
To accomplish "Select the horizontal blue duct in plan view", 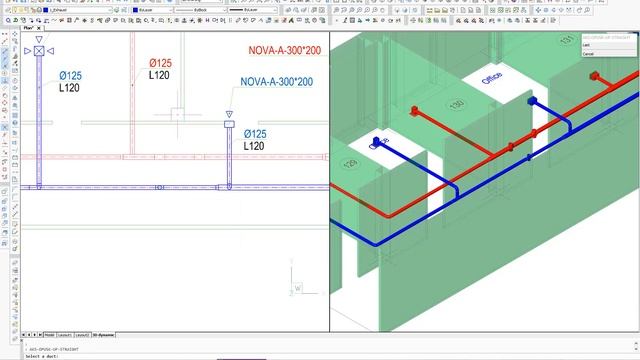I will pyautogui.click(x=175, y=187).
